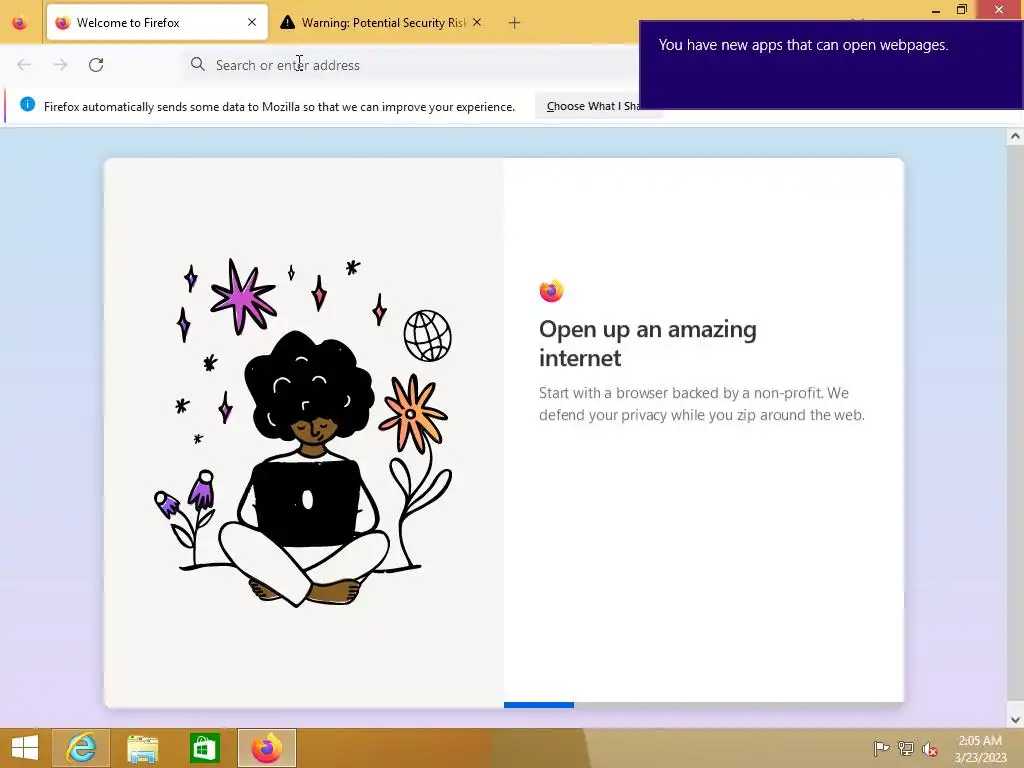
Task: Click the network icon in system tray
Action: pyautogui.click(x=906, y=748)
